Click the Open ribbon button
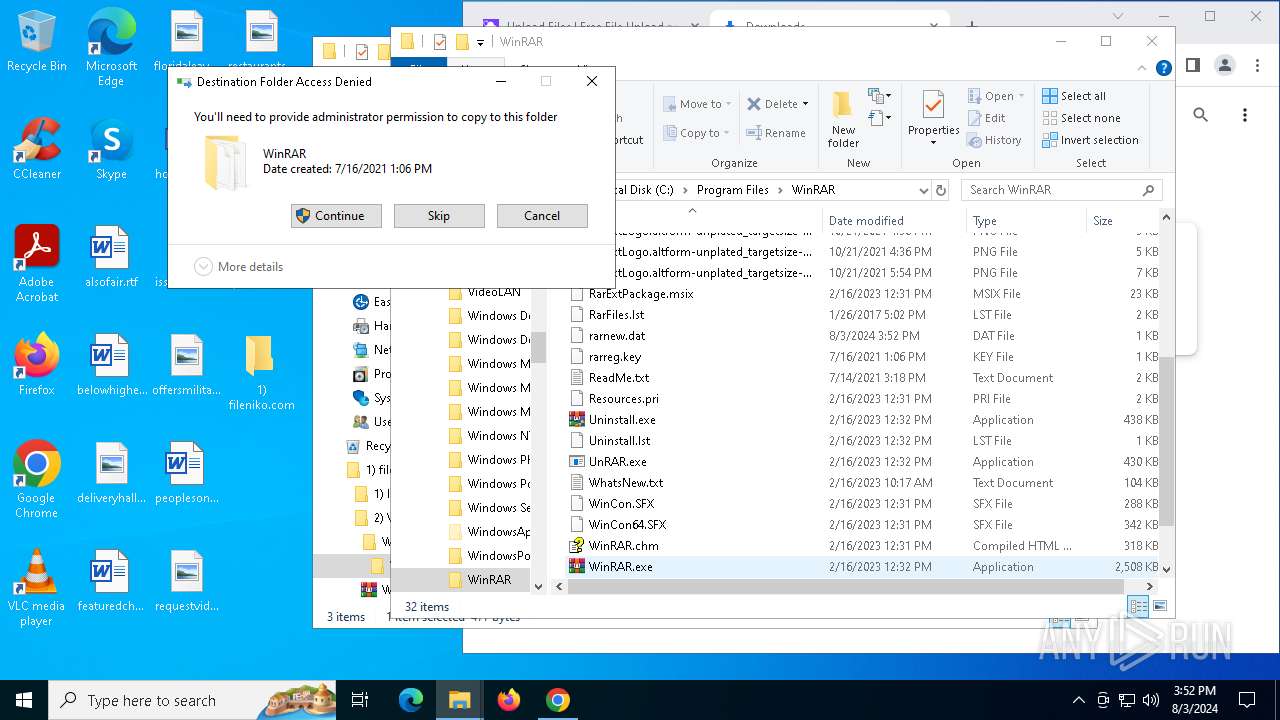Viewport: 1280px width, 720px height. (x=996, y=96)
